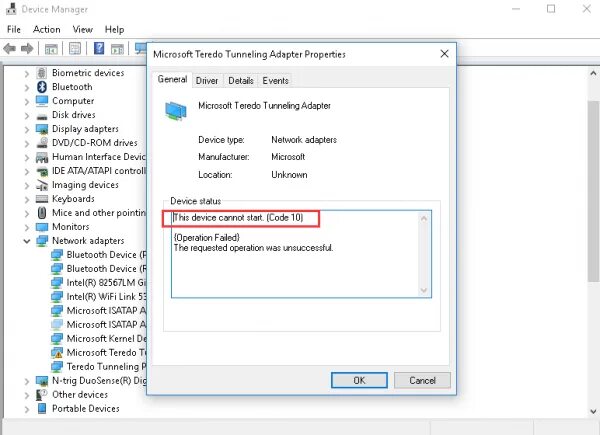Select the Mice and other pointing devices icon
Viewport: 600px width, 435px height.
coord(42,213)
